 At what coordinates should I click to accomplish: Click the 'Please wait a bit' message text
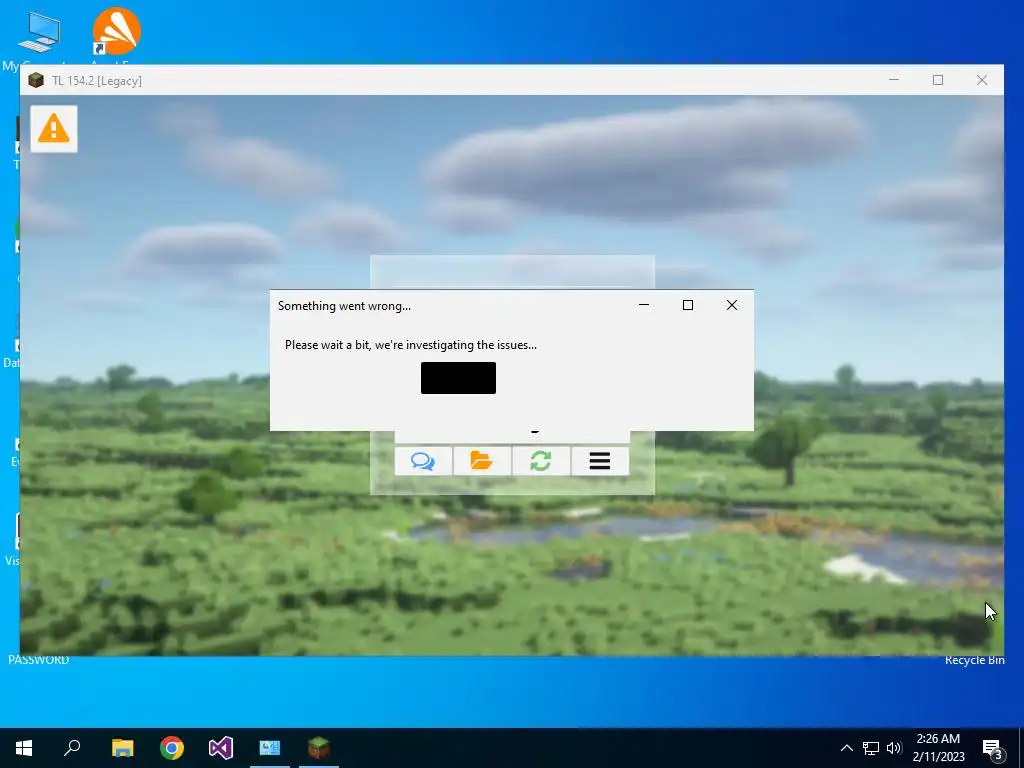click(411, 345)
